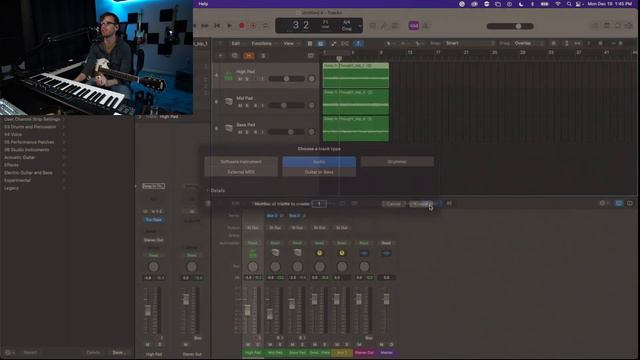
Task: Open the Functions menu in the tracks area
Action: 262,43
